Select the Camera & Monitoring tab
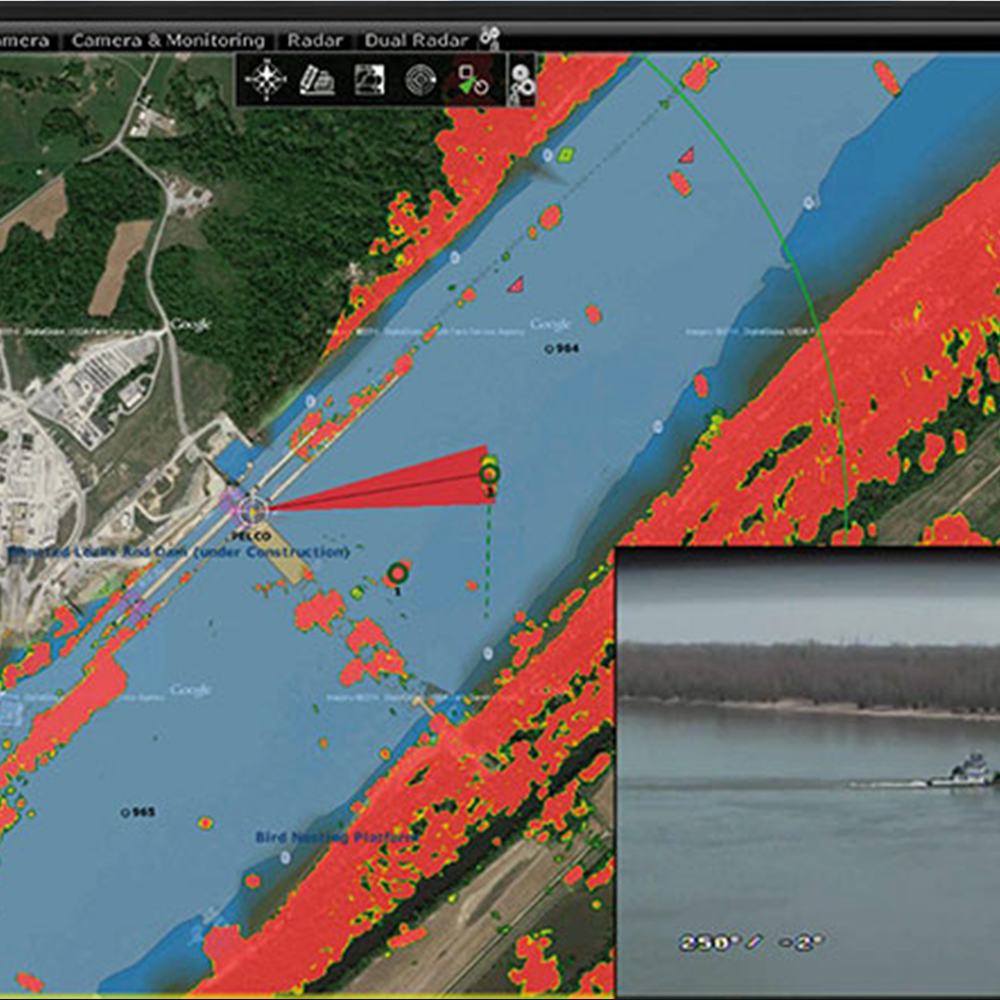This screenshot has width=1000, height=1000. [x=168, y=41]
